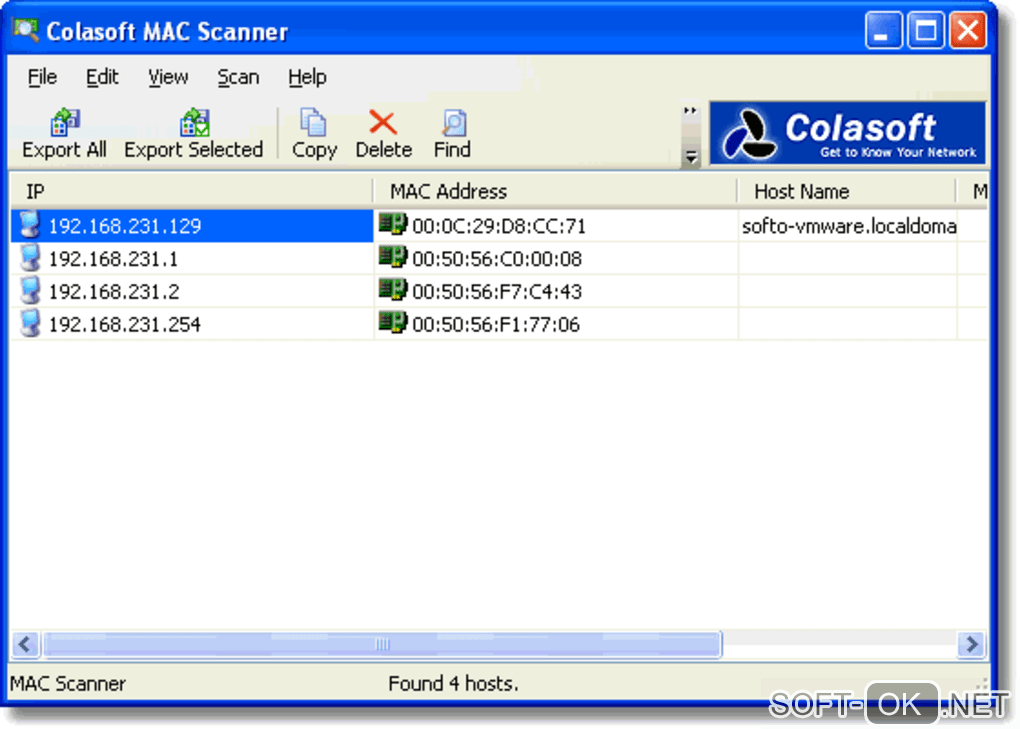Click the 'Found 4 hosts.' status text

453,683
